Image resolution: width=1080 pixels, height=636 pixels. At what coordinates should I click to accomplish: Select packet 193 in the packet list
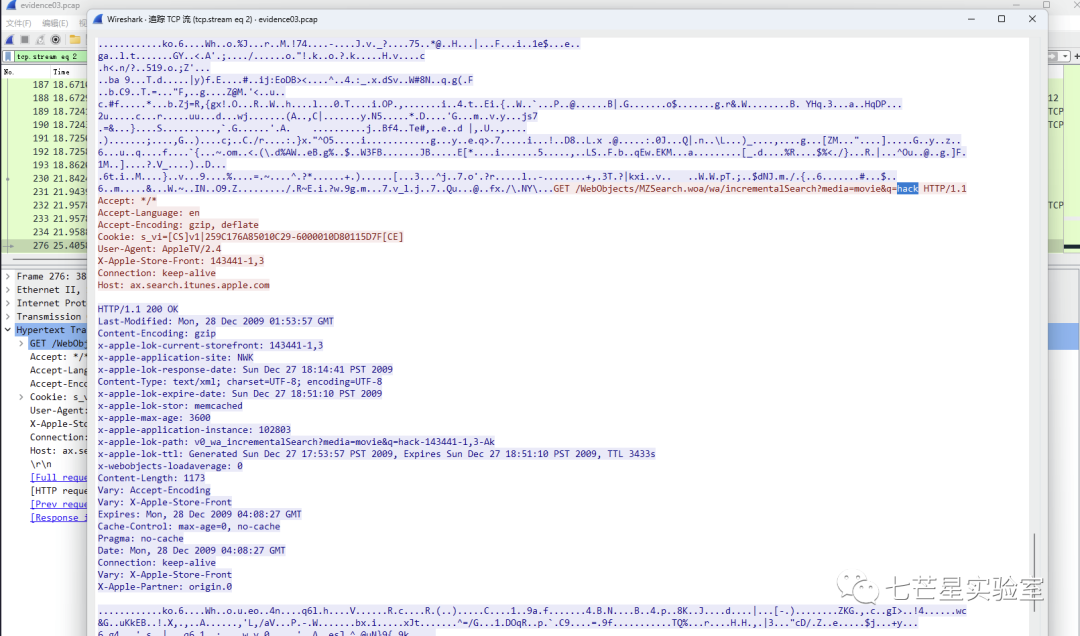click(45, 165)
